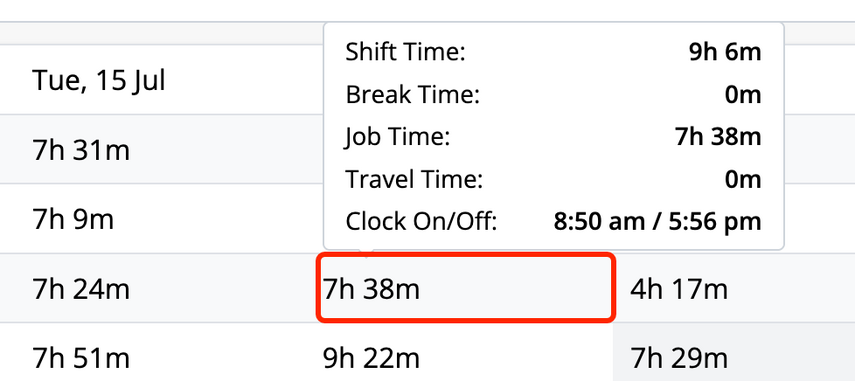Click the Travel Time label

coord(414,179)
